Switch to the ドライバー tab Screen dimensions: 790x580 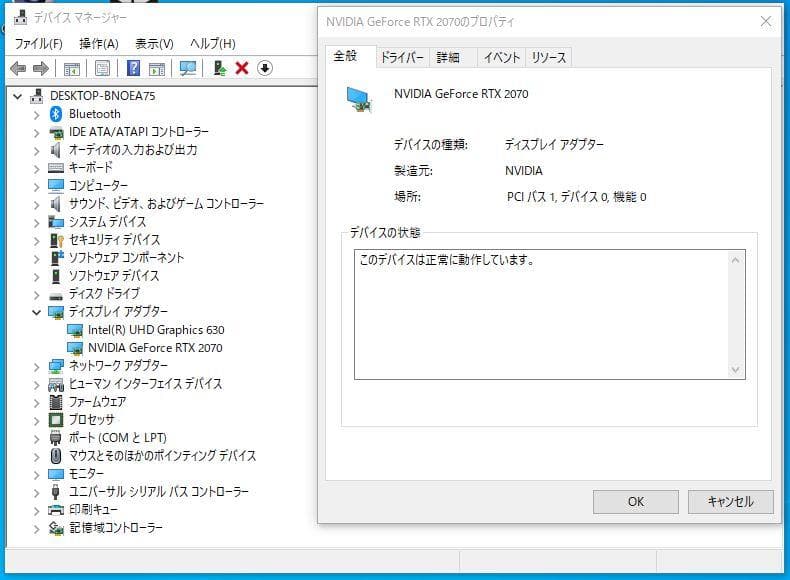point(403,57)
